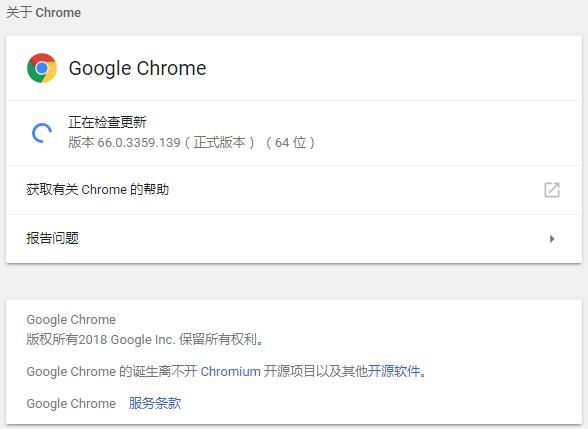The height and width of the screenshot is (429, 588).
Task: Click the large Google Chrome title text
Action: coord(137,68)
